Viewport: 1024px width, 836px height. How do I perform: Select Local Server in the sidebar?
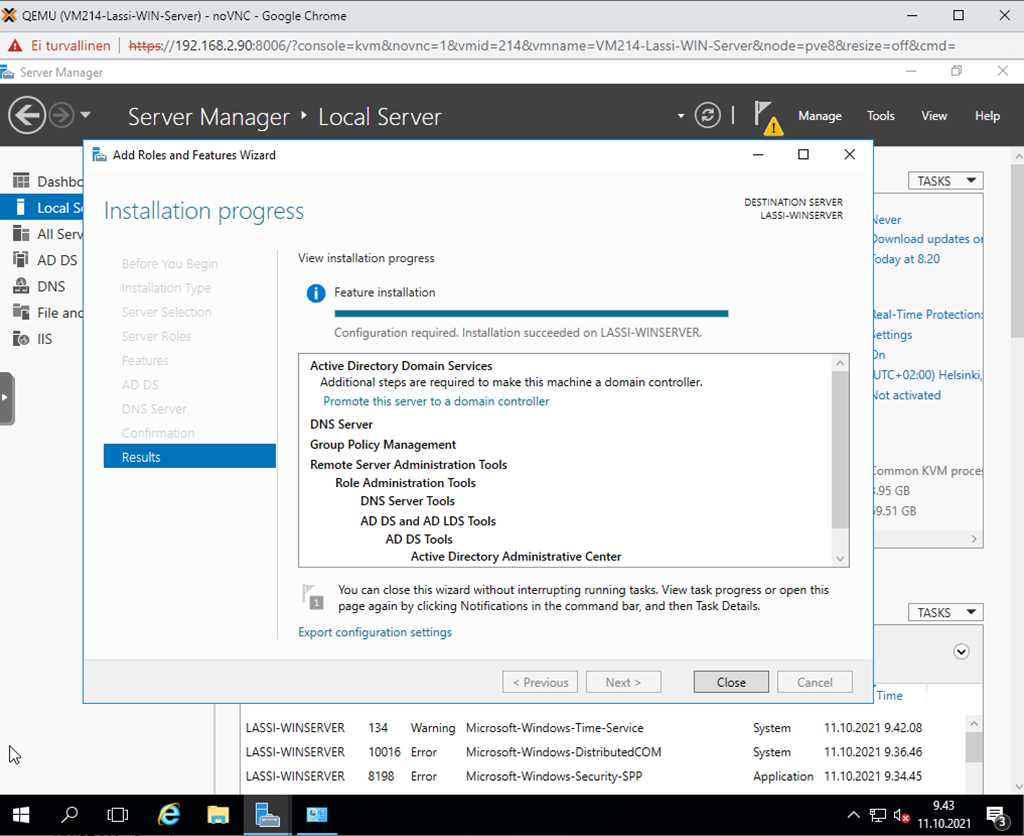point(42,208)
